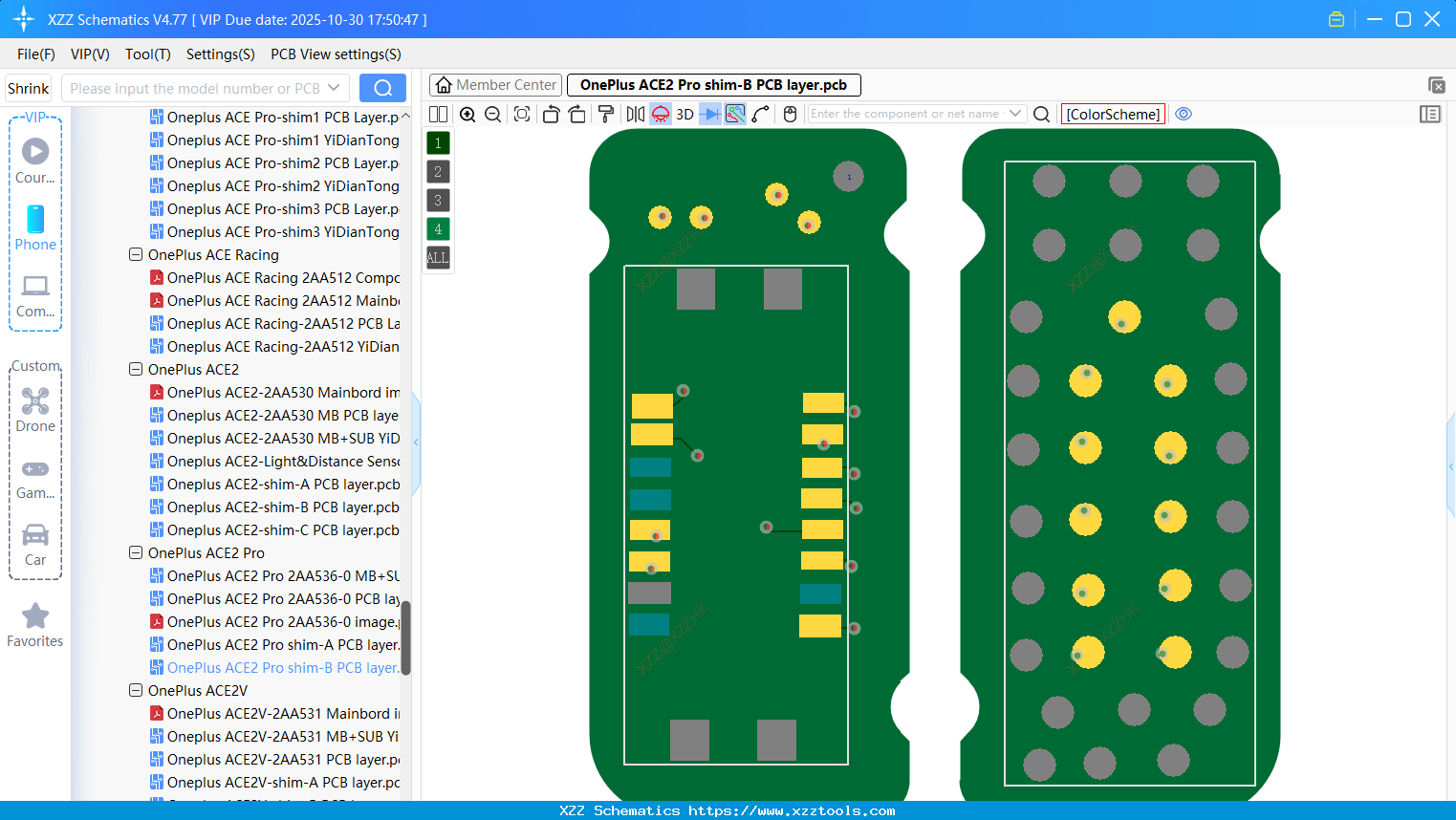Image resolution: width=1456 pixels, height=820 pixels.
Task: Show PCB layer 1
Action: click(438, 143)
